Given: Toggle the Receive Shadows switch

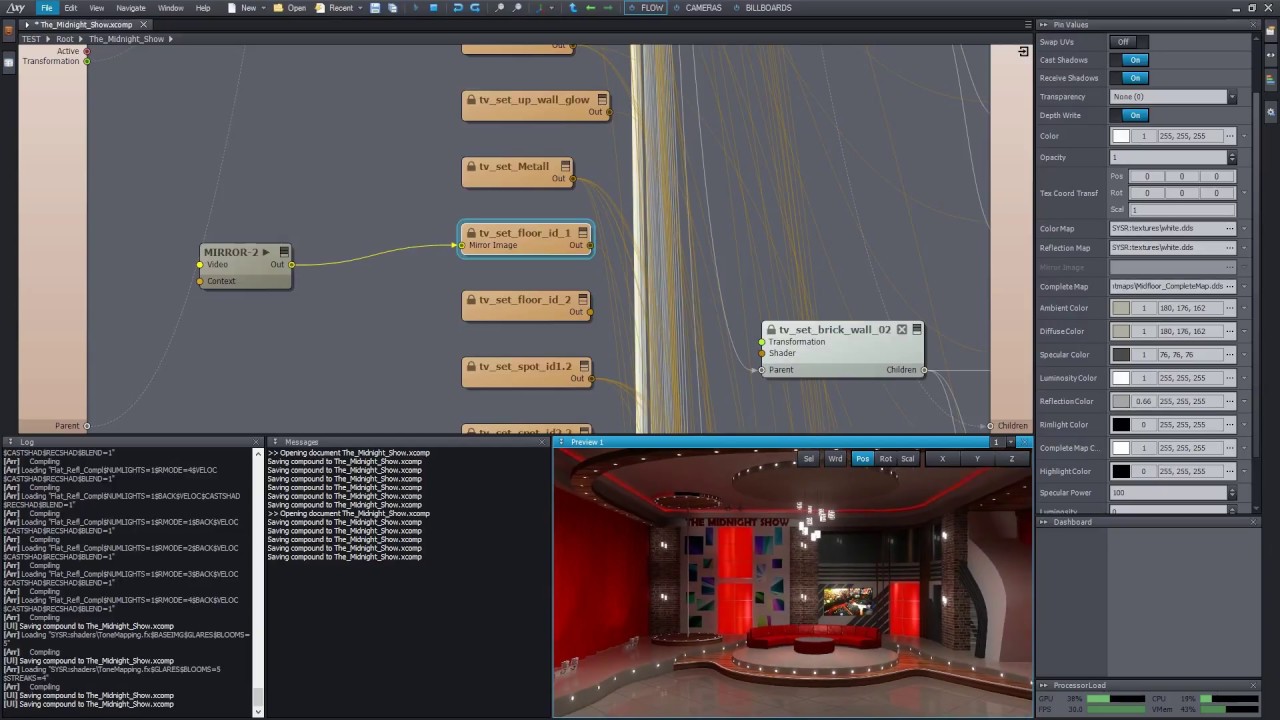Looking at the screenshot, I should pyautogui.click(x=1129, y=78).
